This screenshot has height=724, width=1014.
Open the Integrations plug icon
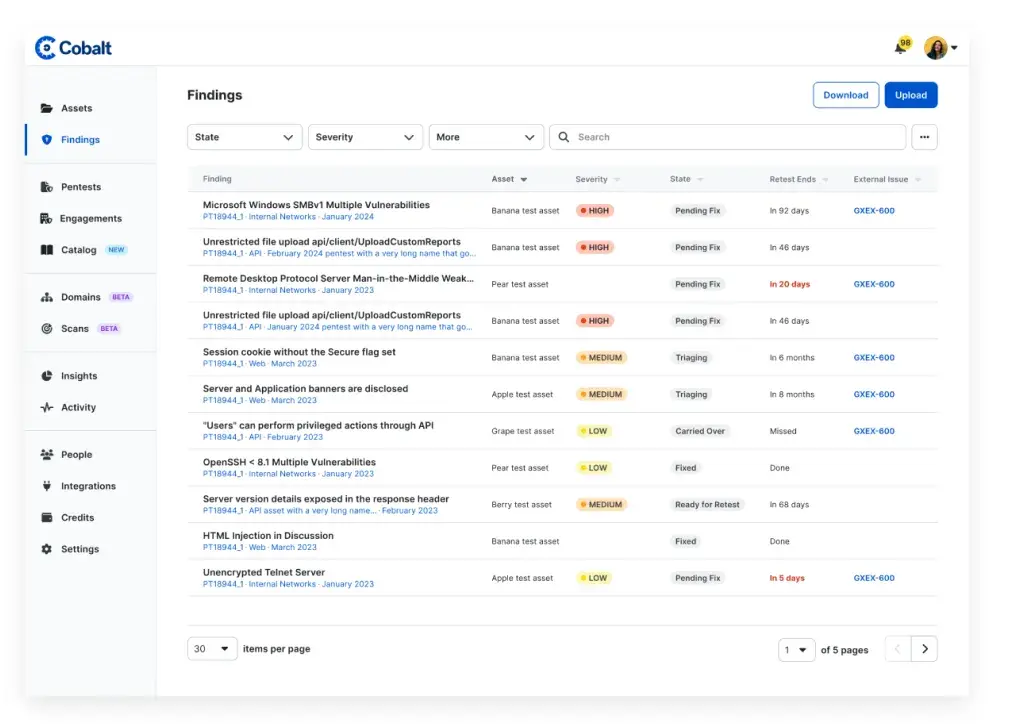point(47,486)
